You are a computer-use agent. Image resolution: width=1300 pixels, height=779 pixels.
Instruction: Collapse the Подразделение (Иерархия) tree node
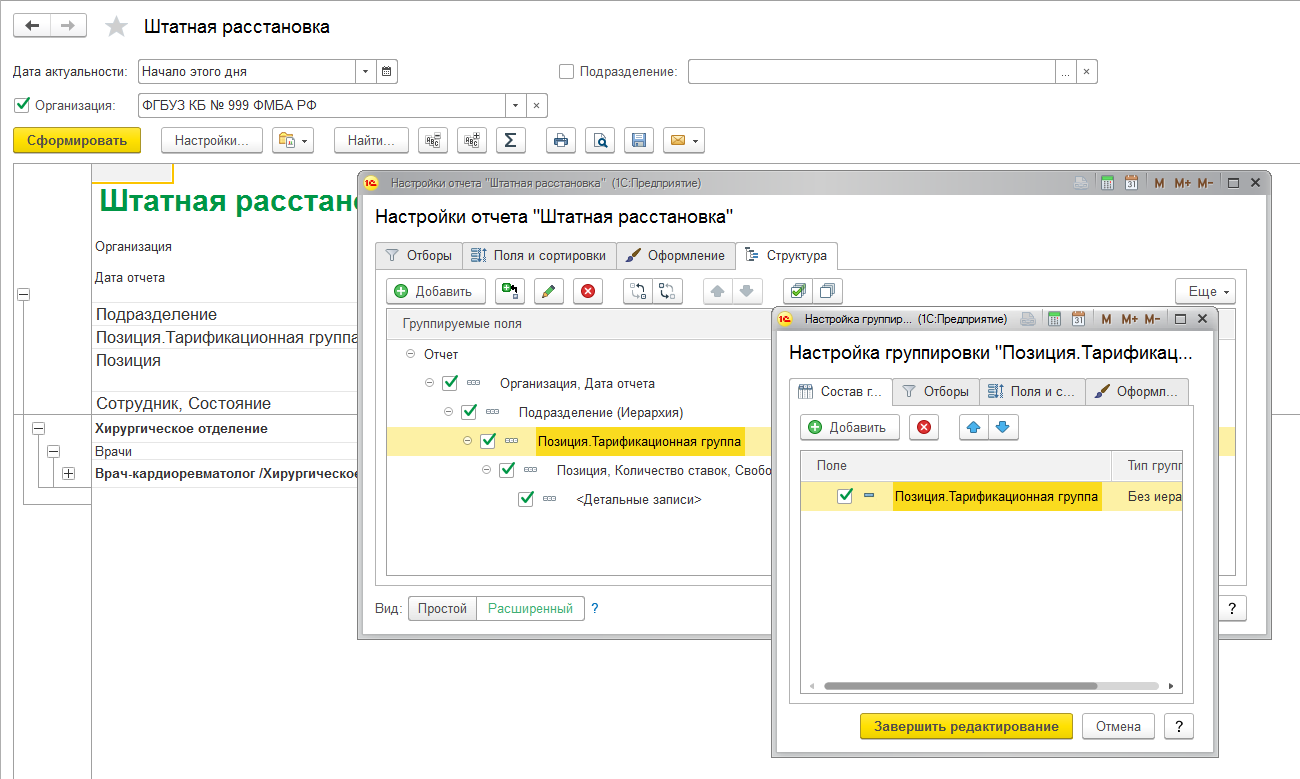pos(448,411)
